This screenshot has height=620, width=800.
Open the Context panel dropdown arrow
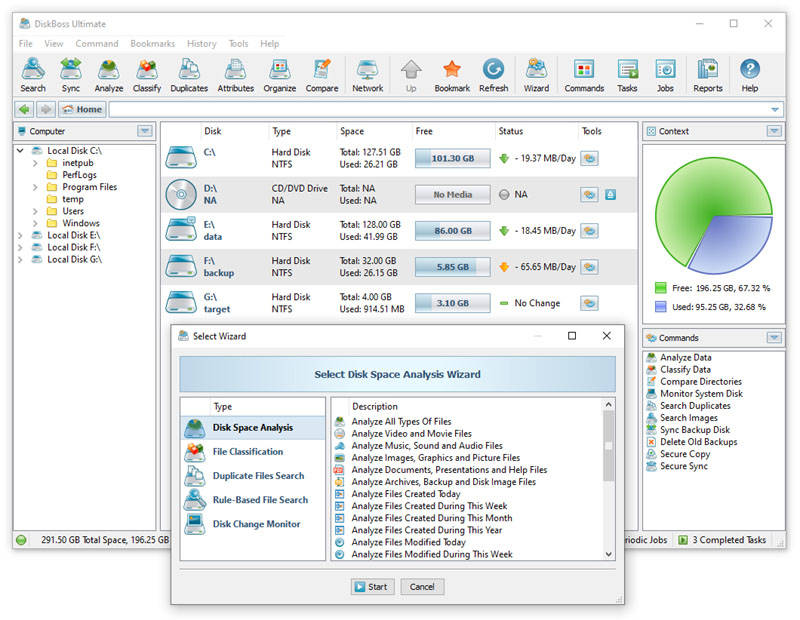tap(773, 131)
